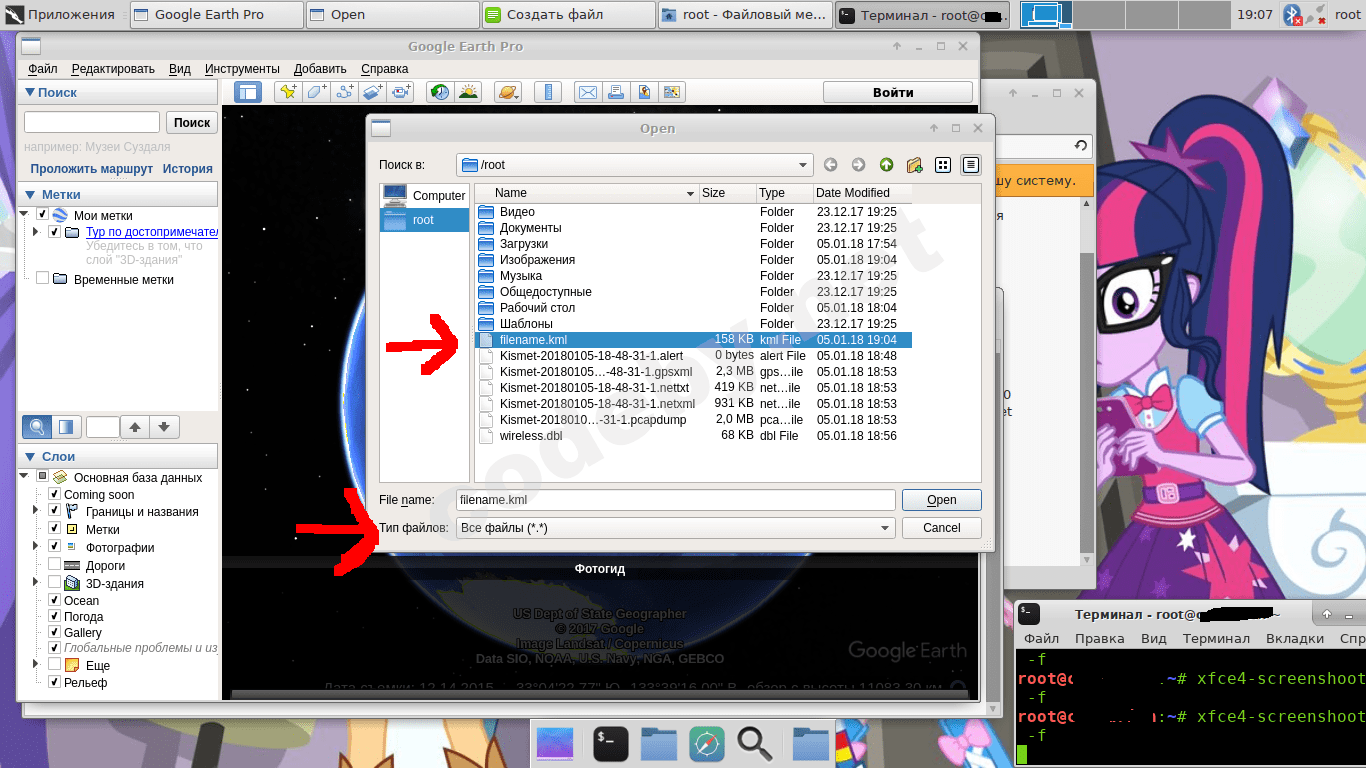The image size is (1366, 768).
Task: Open the Инструменты menu
Action: click(x=242, y=69)
